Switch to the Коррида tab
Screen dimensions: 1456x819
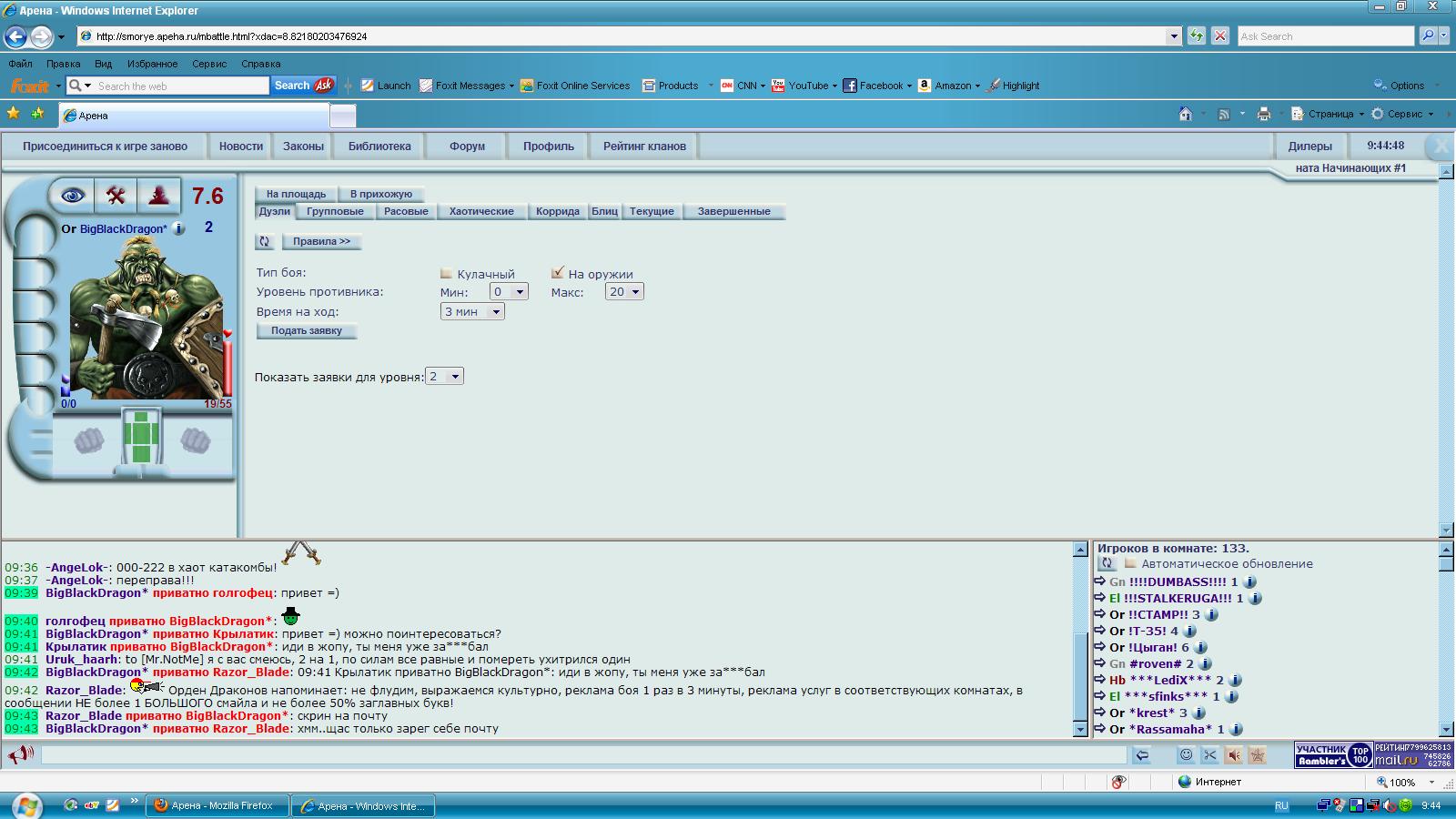(x=558, y=211)
